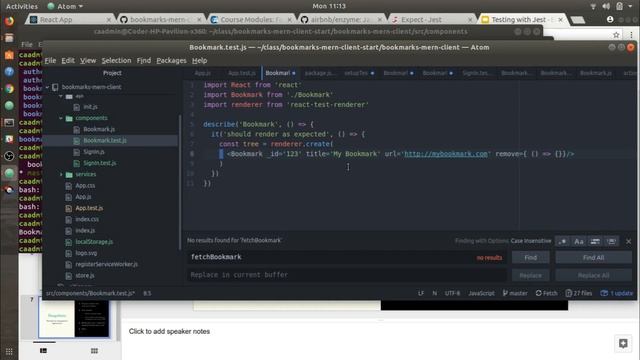Open Signin.test.js in the project tree
Viewport: 640px width, 360px height.
click(x=100, y=163)
